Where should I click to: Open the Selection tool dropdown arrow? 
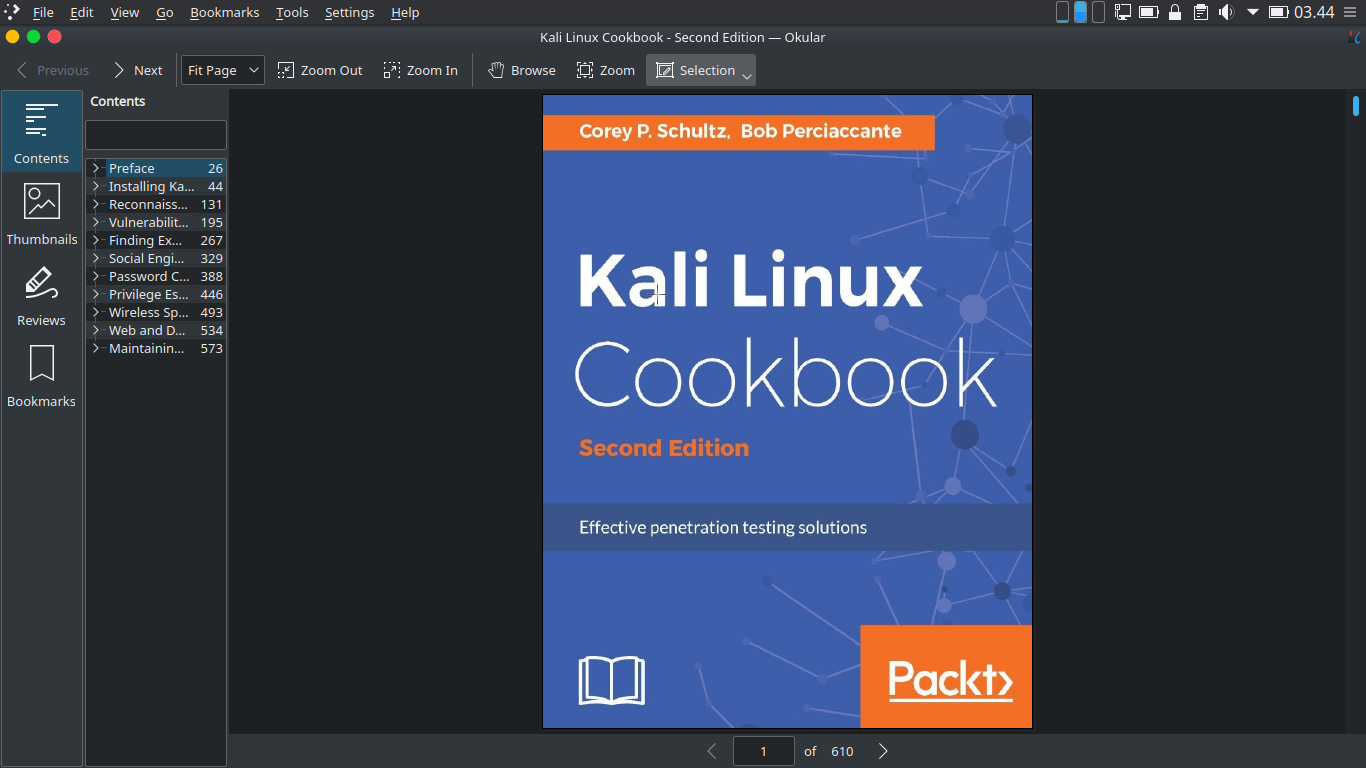tap(747, 74)
